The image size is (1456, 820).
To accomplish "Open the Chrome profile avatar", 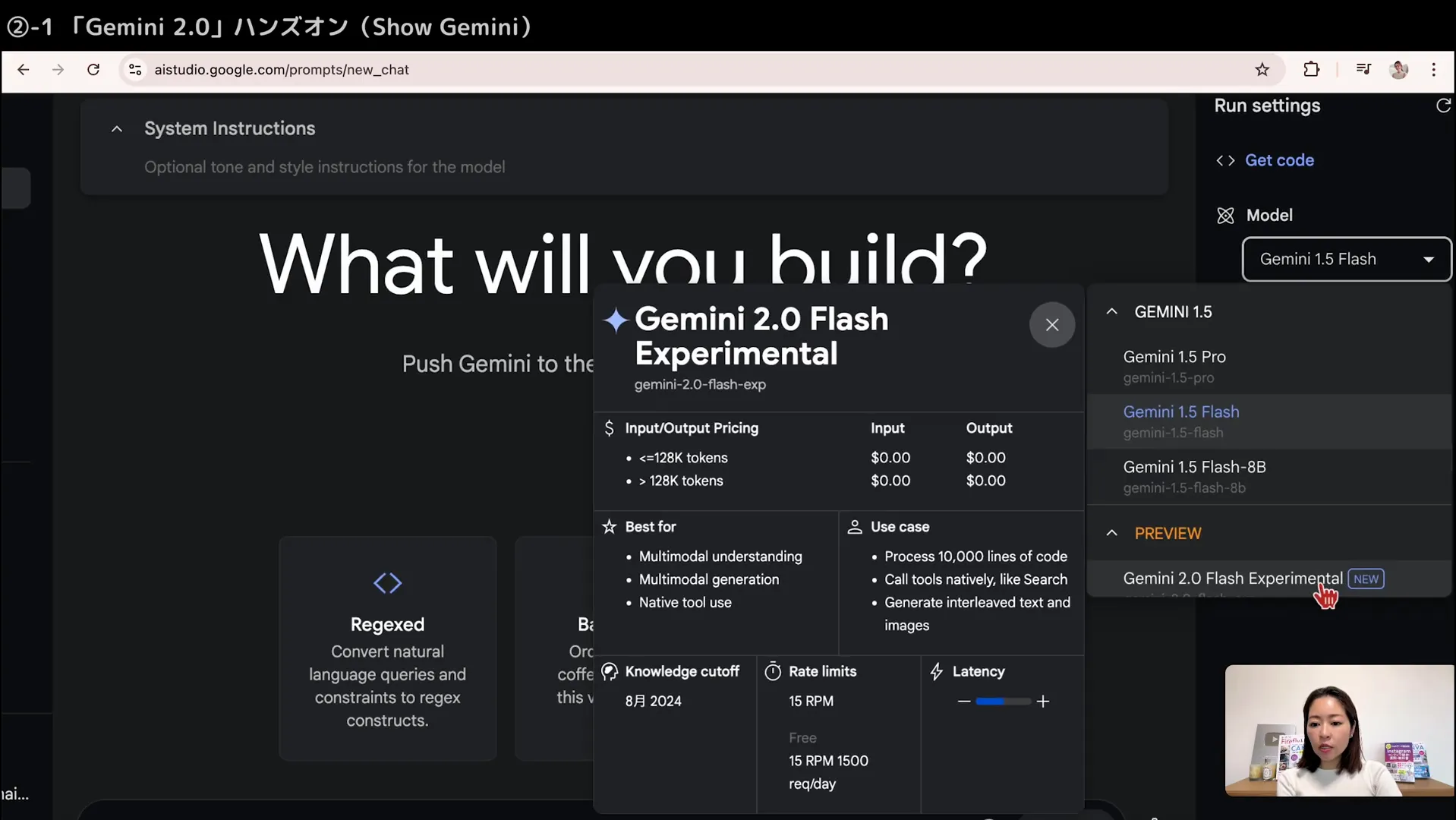I will tap(1398, 70).
